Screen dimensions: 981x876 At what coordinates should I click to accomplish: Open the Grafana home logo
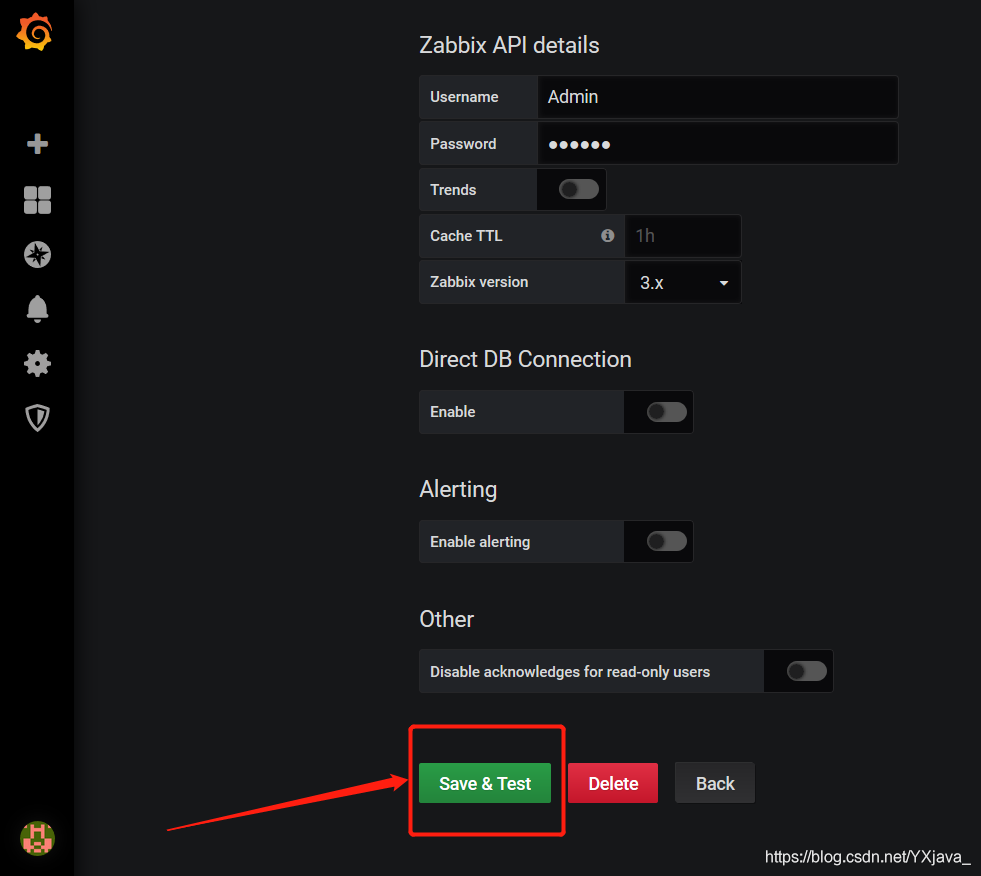34,31
